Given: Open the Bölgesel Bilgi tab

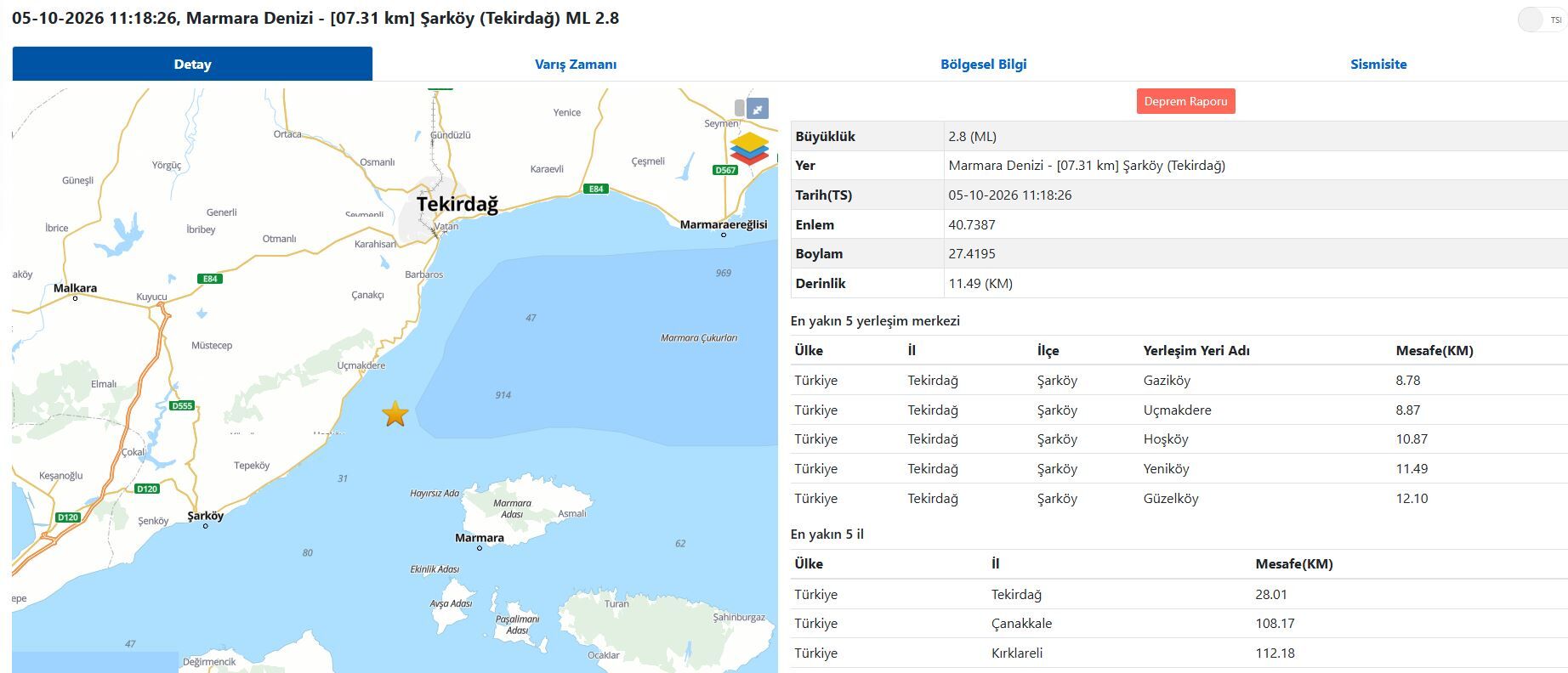Looking at the screenshot, I should coord(983,64).
